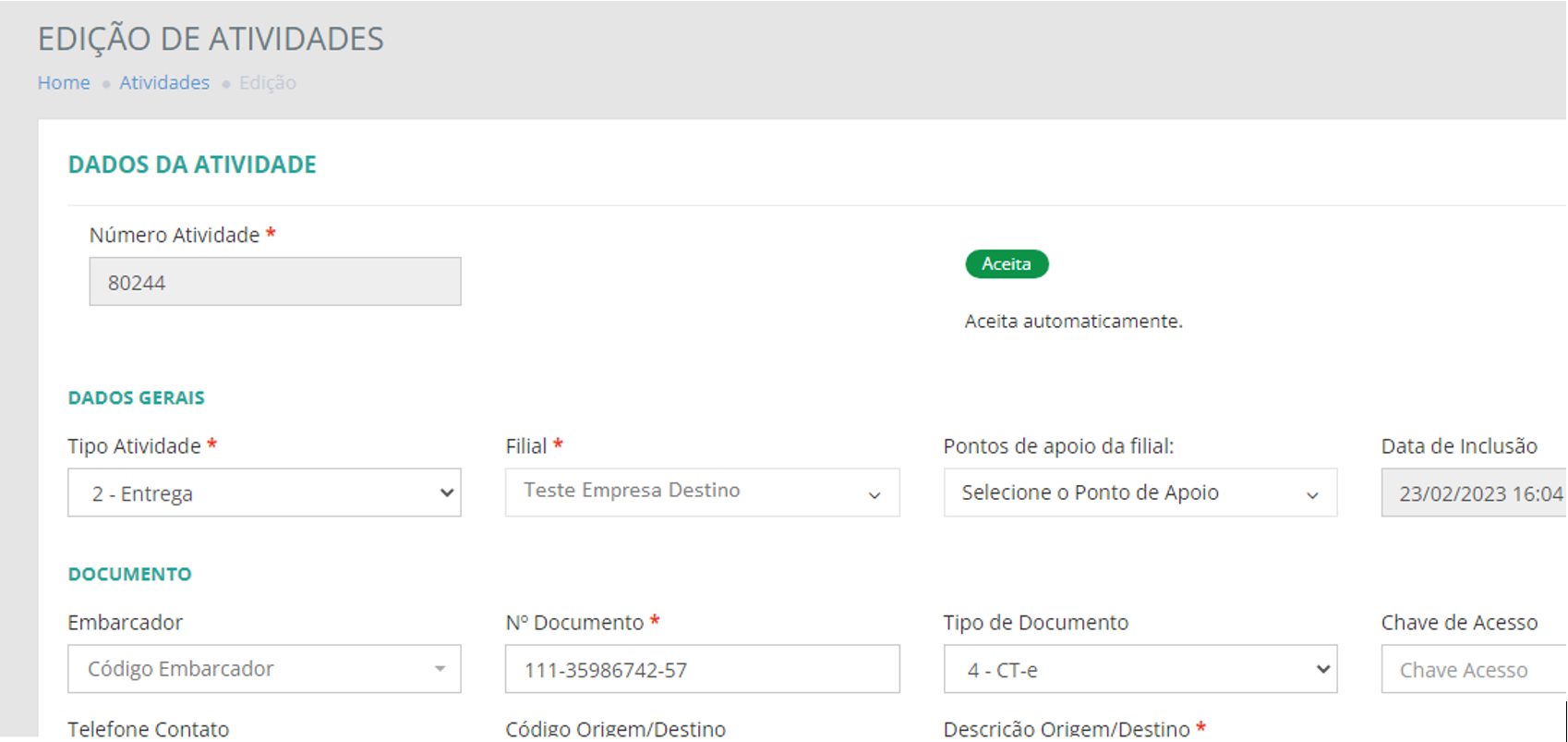Click into the Chave de Acesso field
Viewport: 1568px width, 742px height.
coord(1472,670)
